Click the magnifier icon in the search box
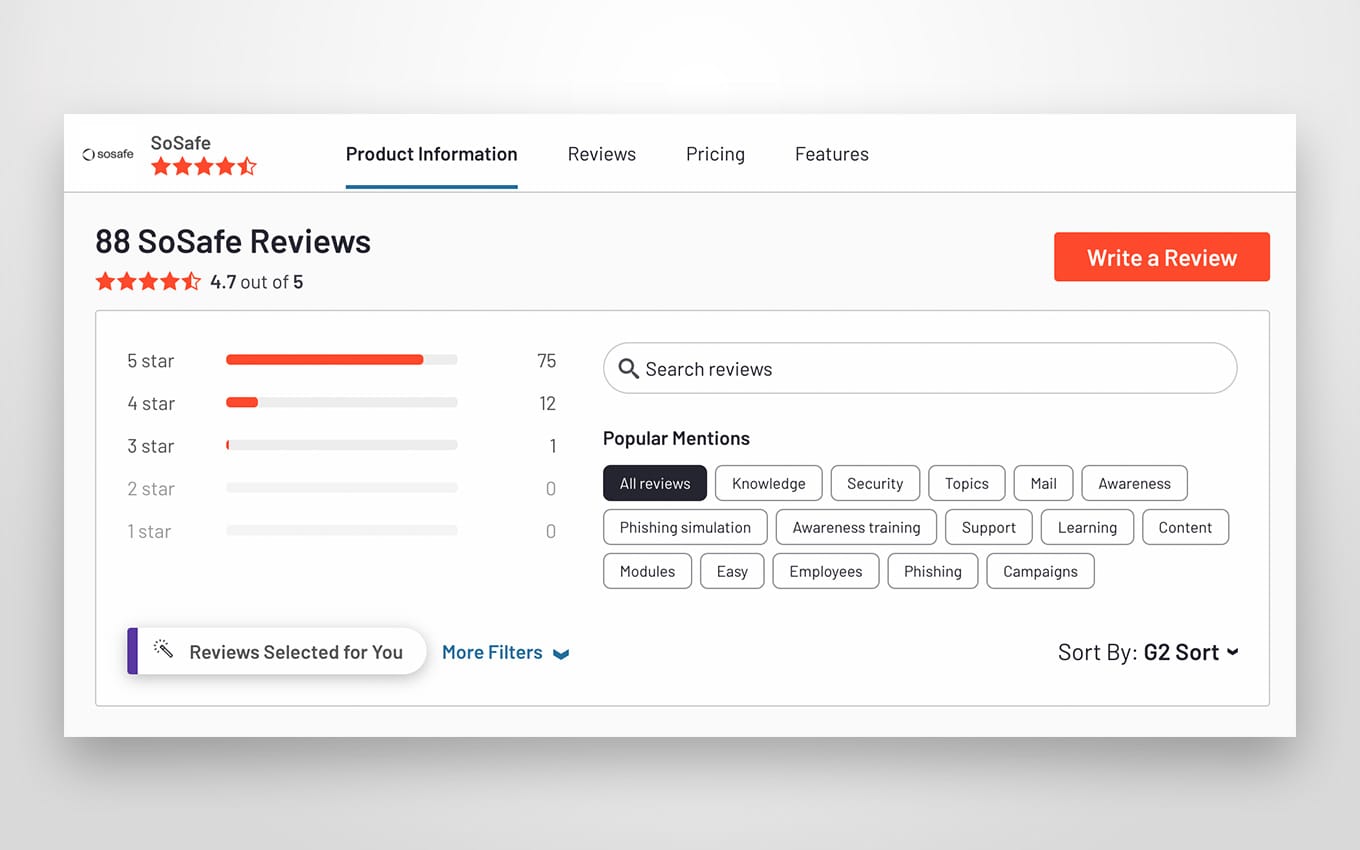 (x=629, y=369)
